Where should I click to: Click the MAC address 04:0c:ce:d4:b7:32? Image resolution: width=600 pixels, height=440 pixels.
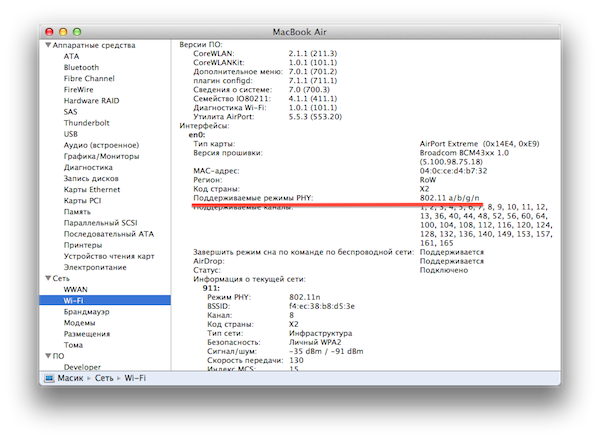pyautogui.click(x=453, y=171)
